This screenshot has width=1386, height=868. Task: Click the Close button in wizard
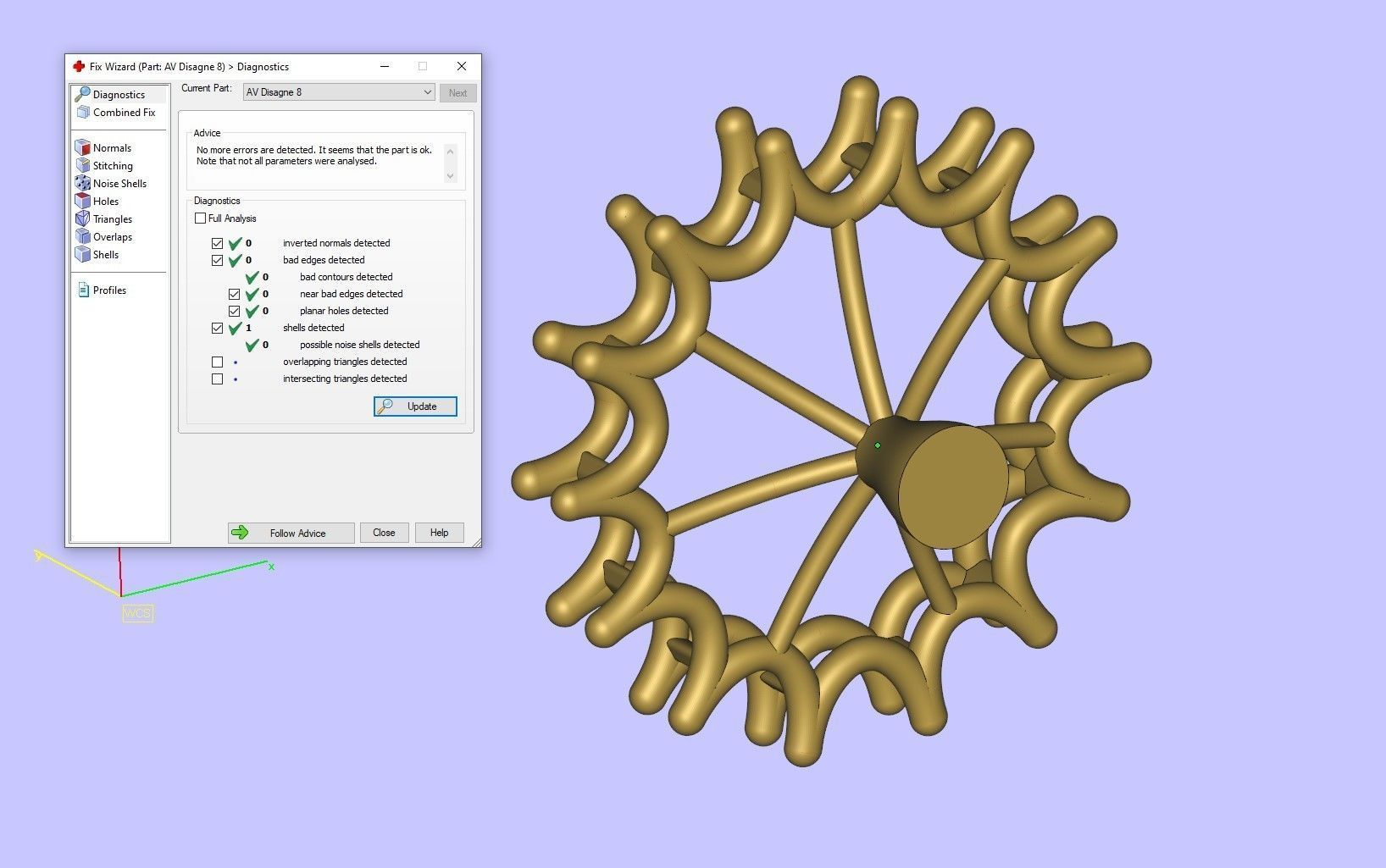(x=384, y=533)
